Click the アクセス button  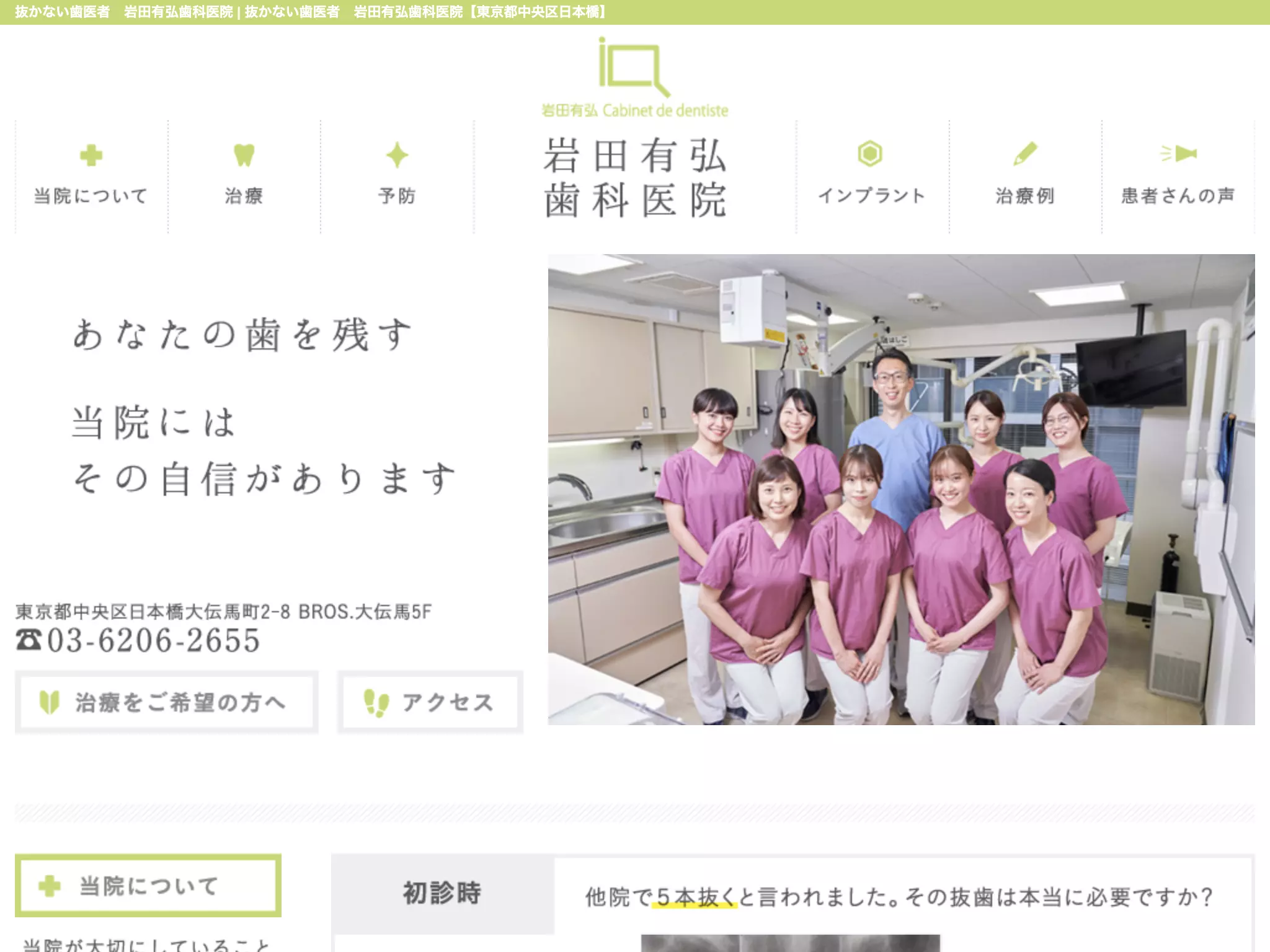(x=430, y=702)
